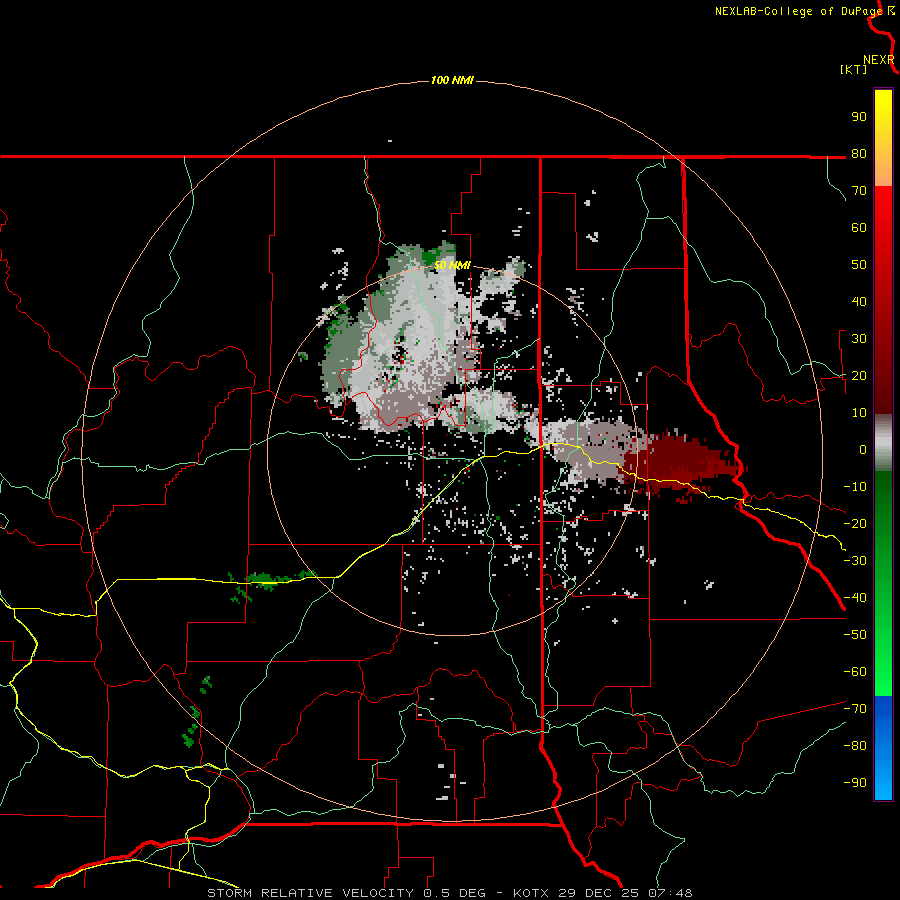Select the 50 value on velocity scale
The height and width of the screenshot is (900, 900).
859,265
